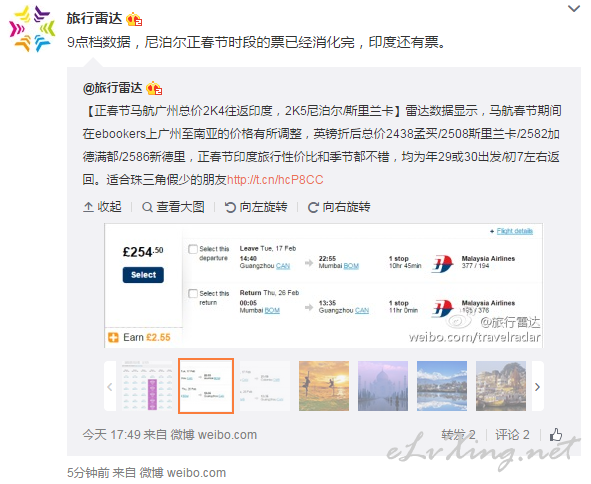Viewport: 591px width, 484px height.
Task: Click the orange Earn plus icon
Action: tap(113, 337)
